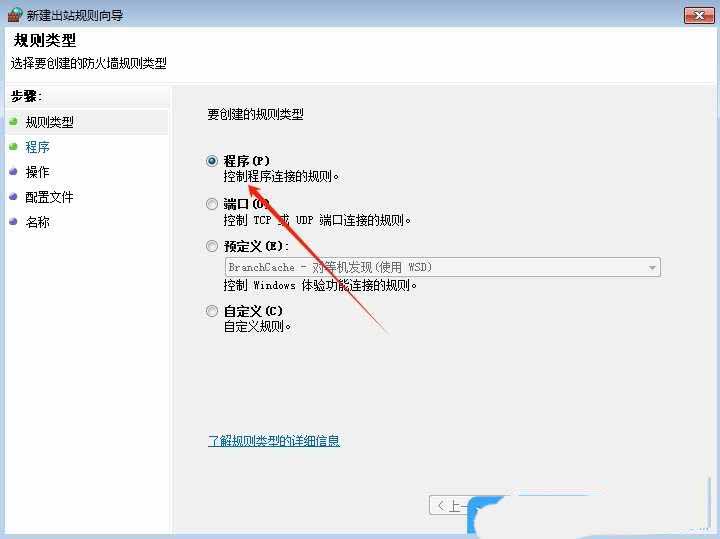The width and height of the screenshot is (720, 539).
Task: Select the 预定义(E) radio button
Action: point(211,246)
